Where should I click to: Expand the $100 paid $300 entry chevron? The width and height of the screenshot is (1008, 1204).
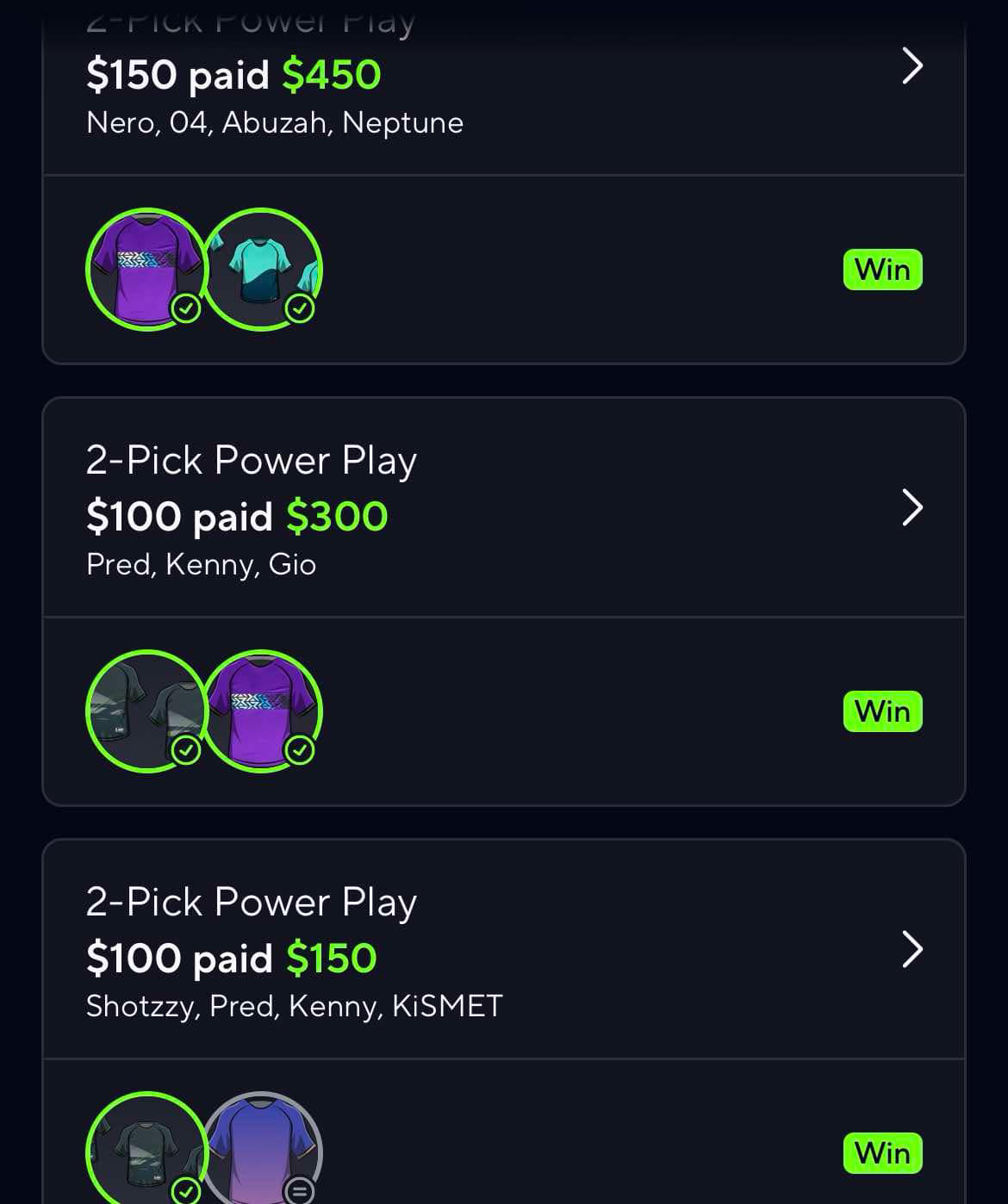click(912, 507)
